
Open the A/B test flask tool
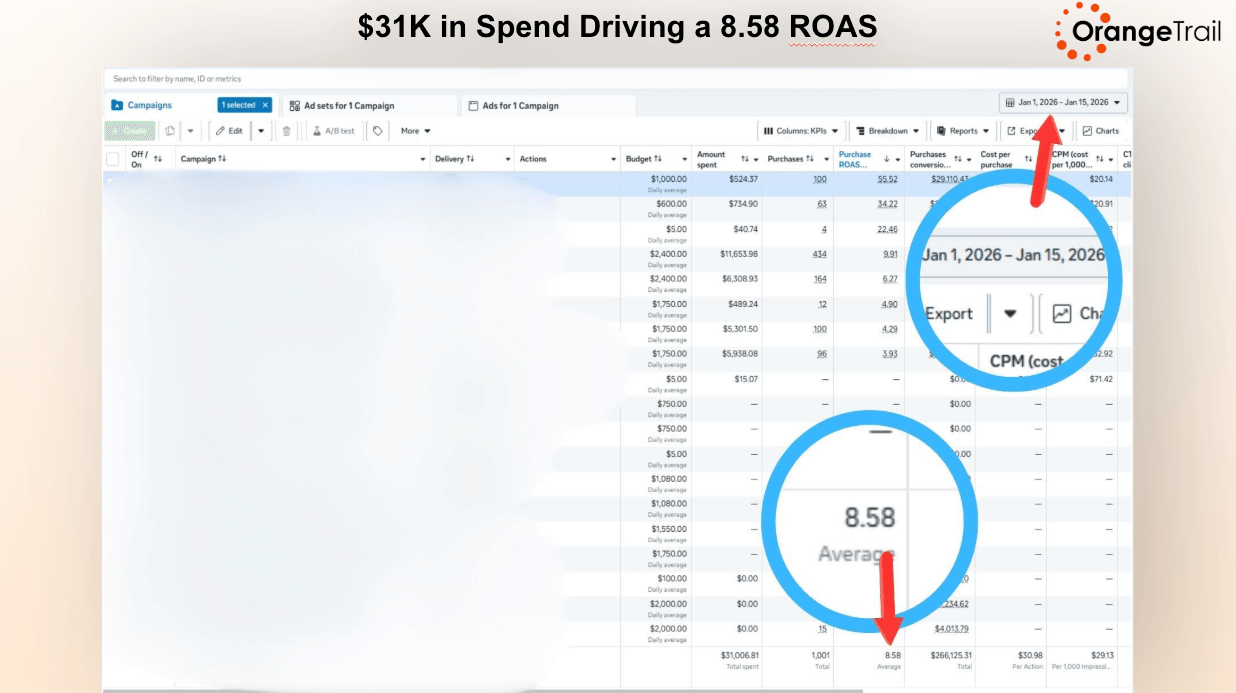point(333,131)
